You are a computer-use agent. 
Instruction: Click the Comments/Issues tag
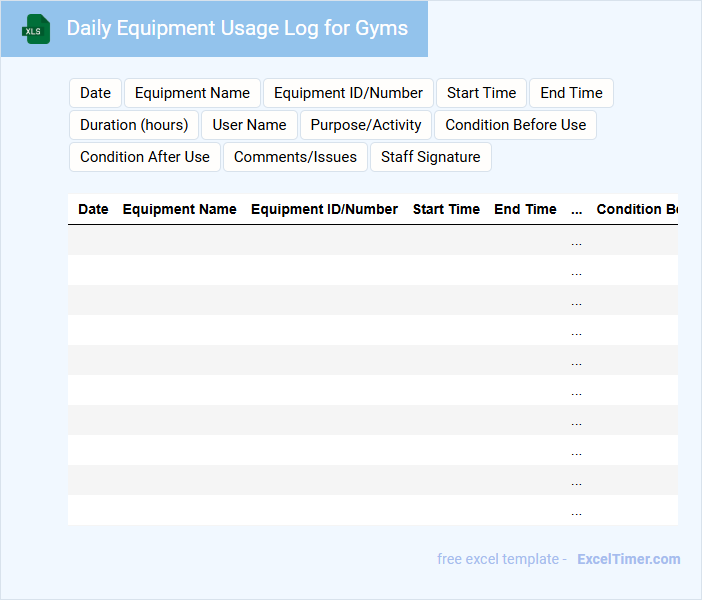pos(295,157)
